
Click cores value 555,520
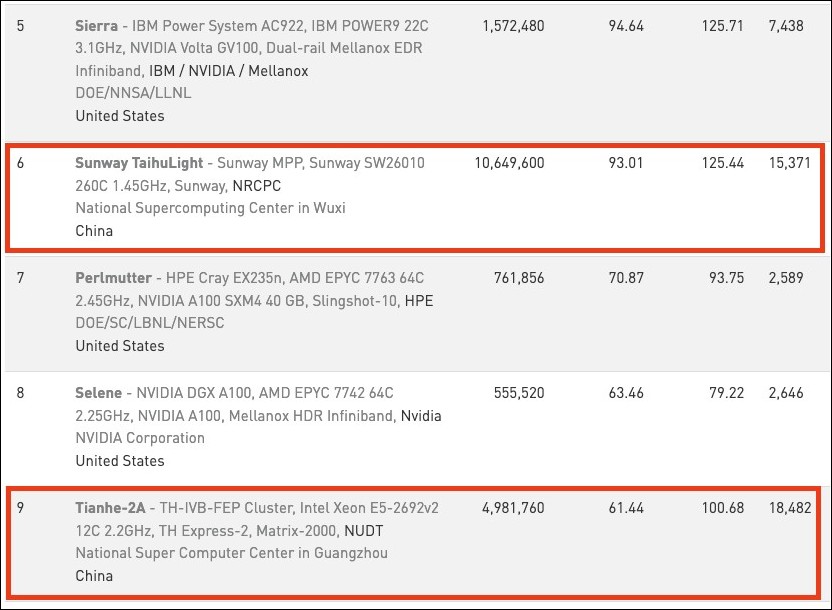point(519,394)
